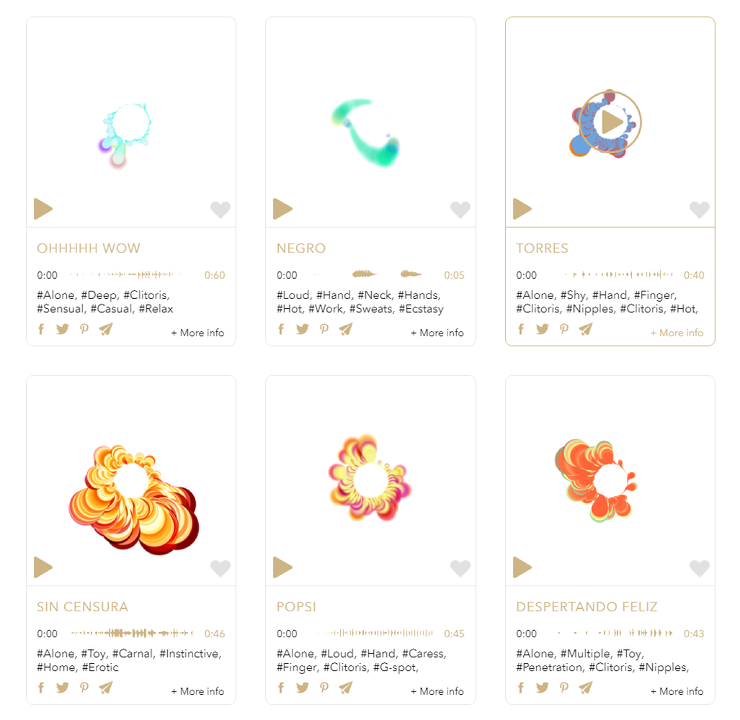Open More info on DESPERTANDO FELIZ card
This screenshot has height=720, width=740.
coord(677,691)
